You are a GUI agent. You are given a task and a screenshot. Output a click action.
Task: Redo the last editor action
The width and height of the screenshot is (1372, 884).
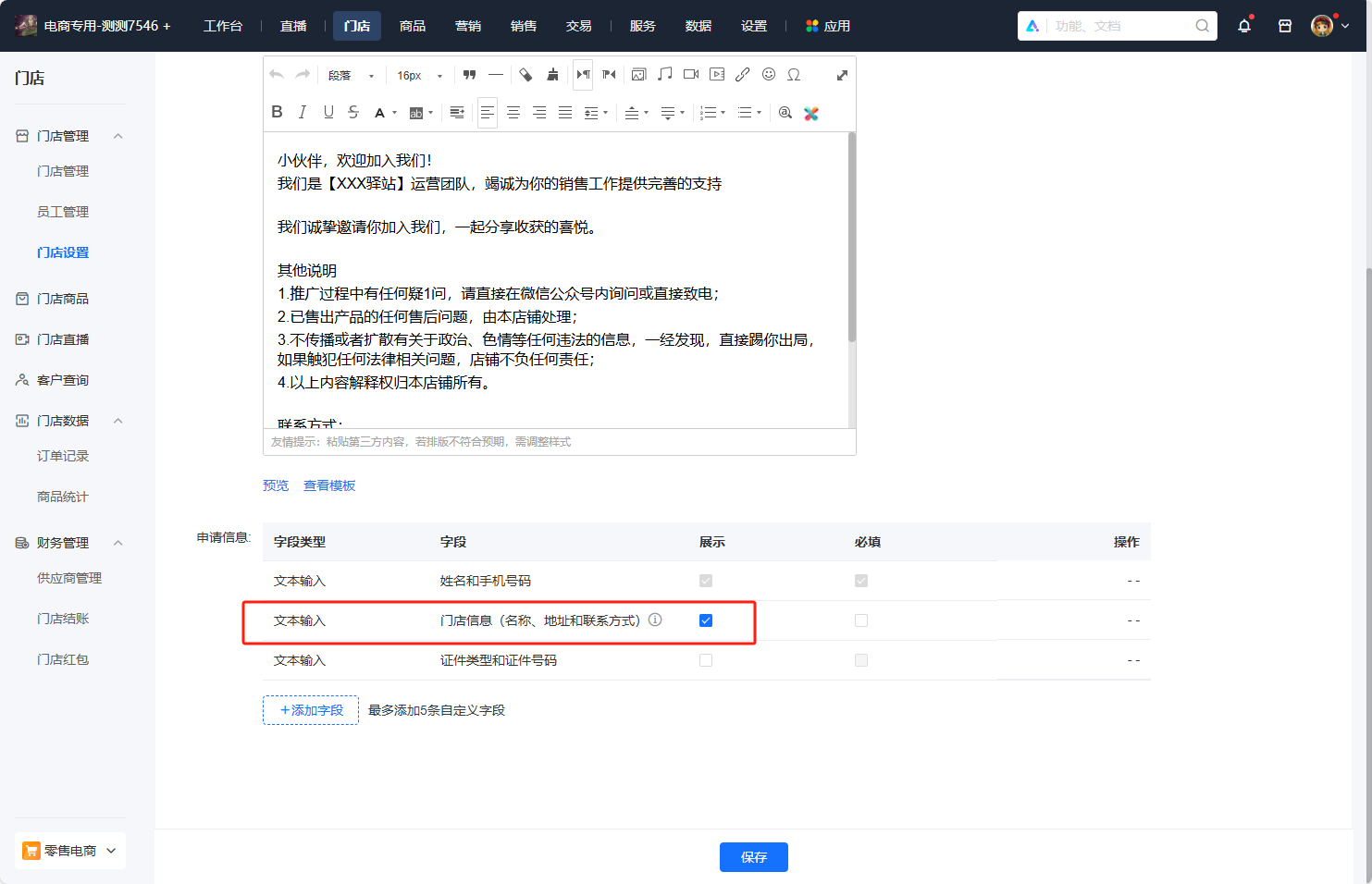point(303,75)
